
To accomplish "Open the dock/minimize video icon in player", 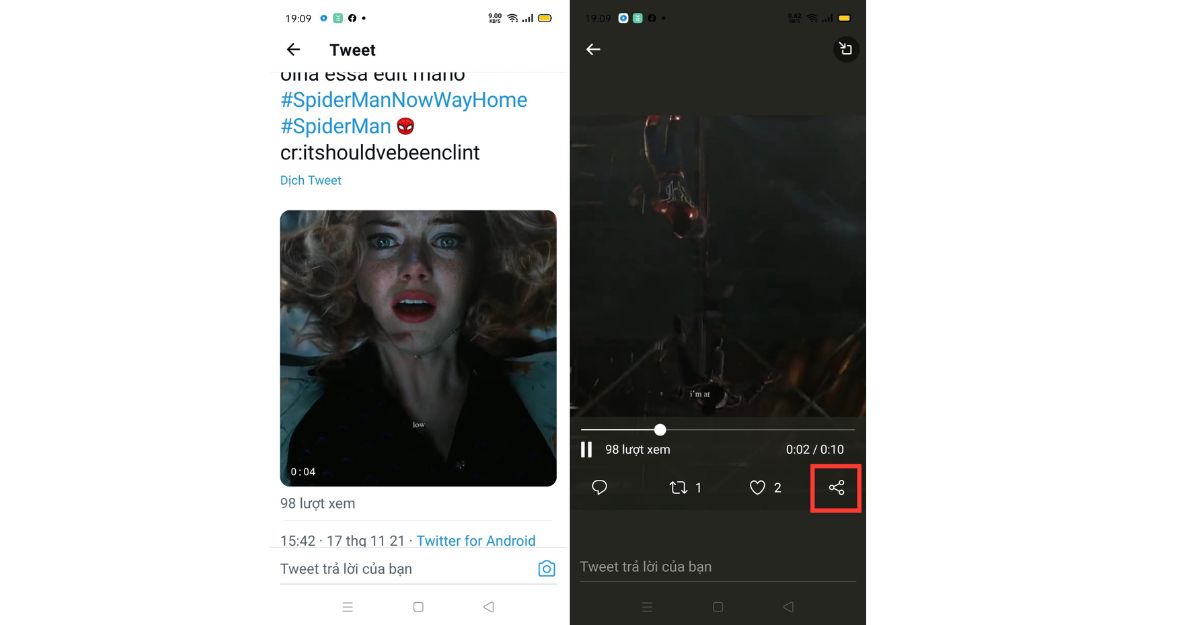I will (x=846, y=49).
